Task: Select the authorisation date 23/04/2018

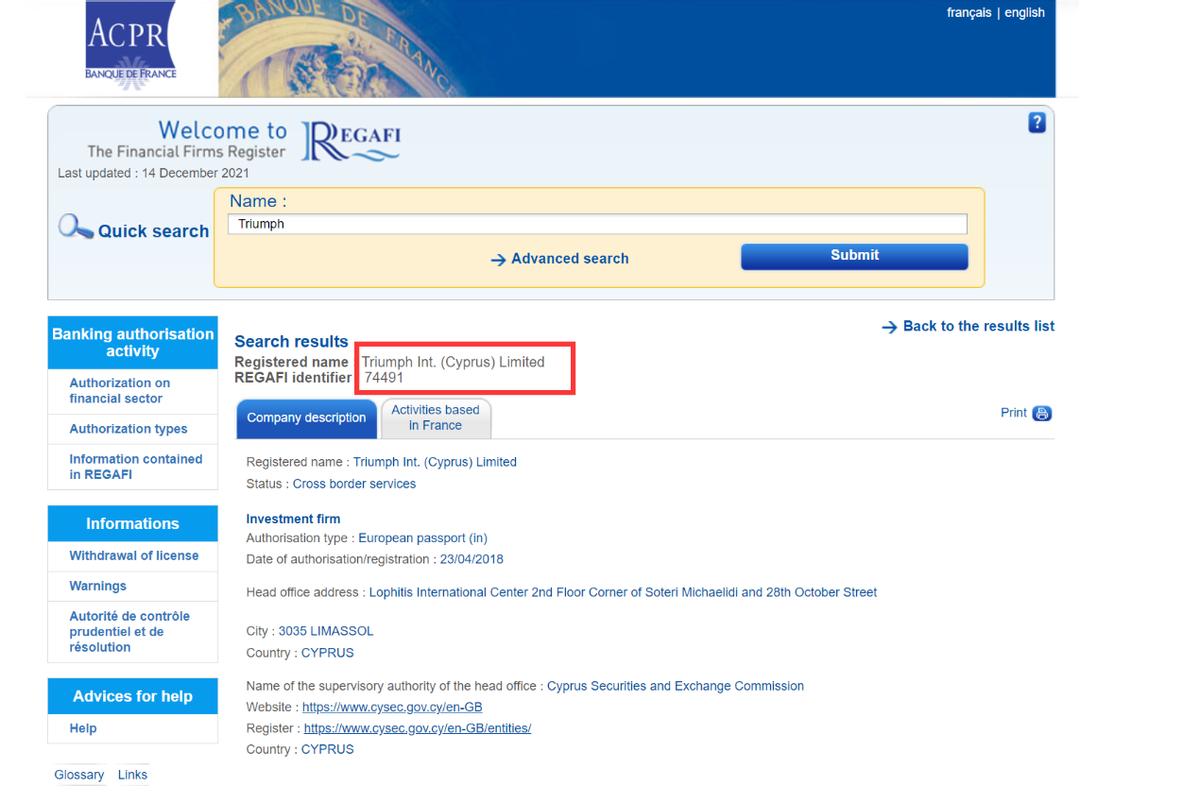Action: (471, 560)
